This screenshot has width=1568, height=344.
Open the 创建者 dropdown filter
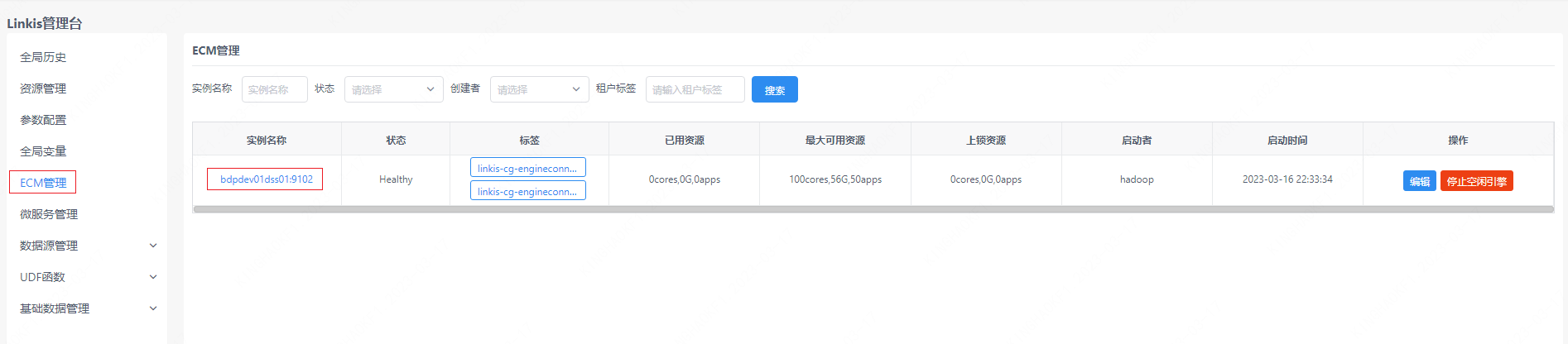click(539, 89)
